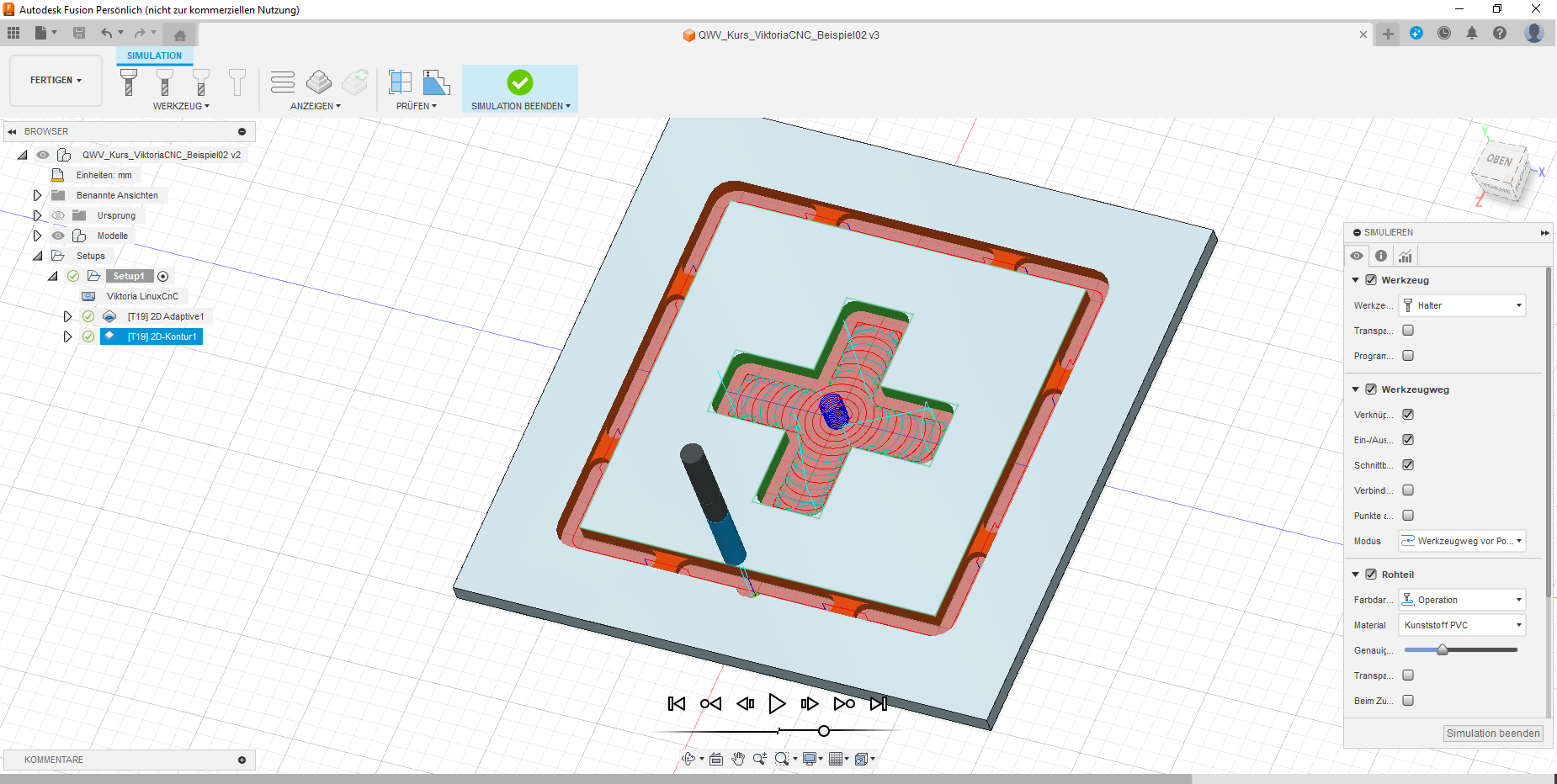
Task: Toggle visibility eye of Ursprung folder
Action: point(58,215)
